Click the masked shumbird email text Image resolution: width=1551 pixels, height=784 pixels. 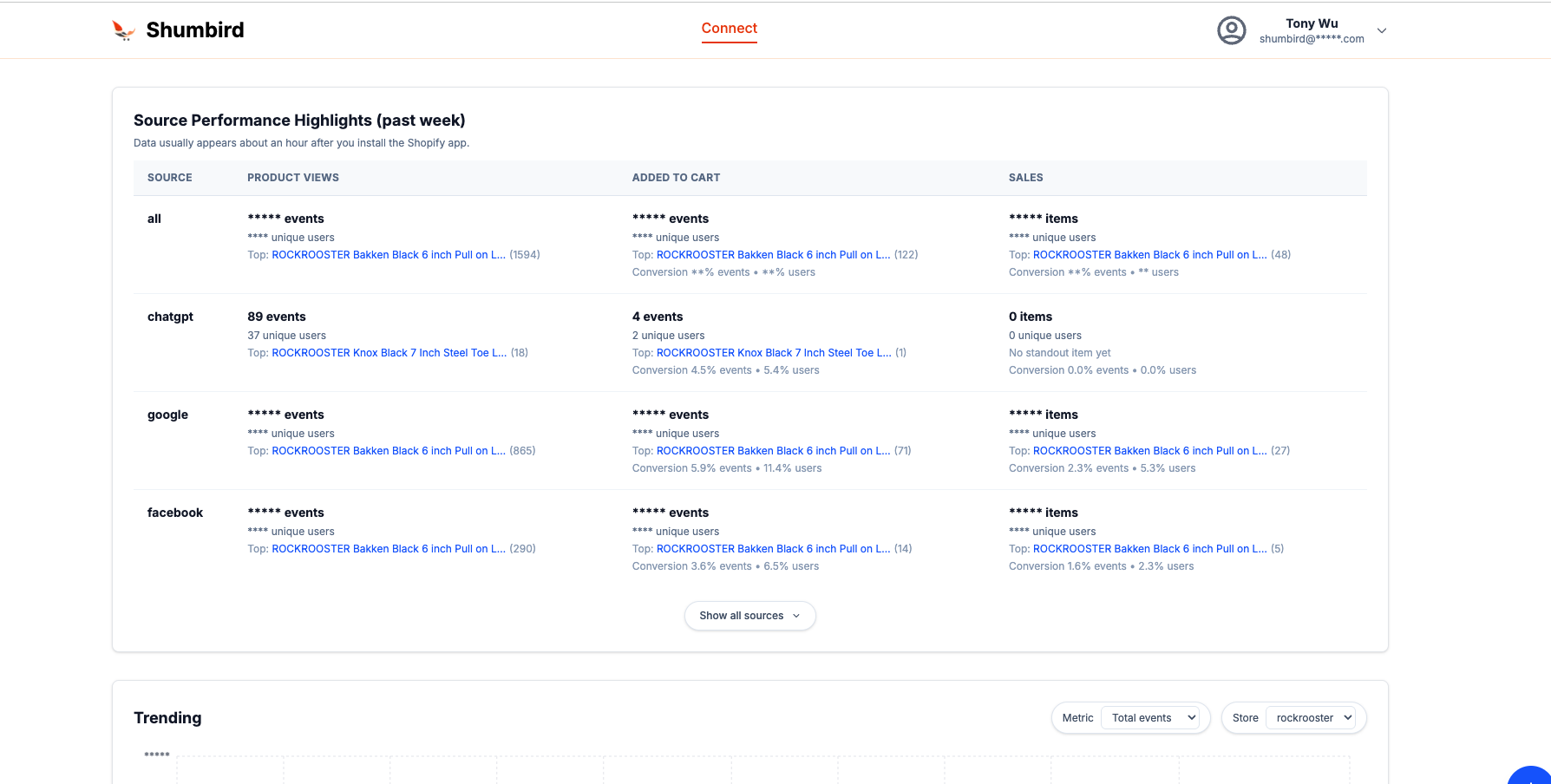click(1312, 38)
